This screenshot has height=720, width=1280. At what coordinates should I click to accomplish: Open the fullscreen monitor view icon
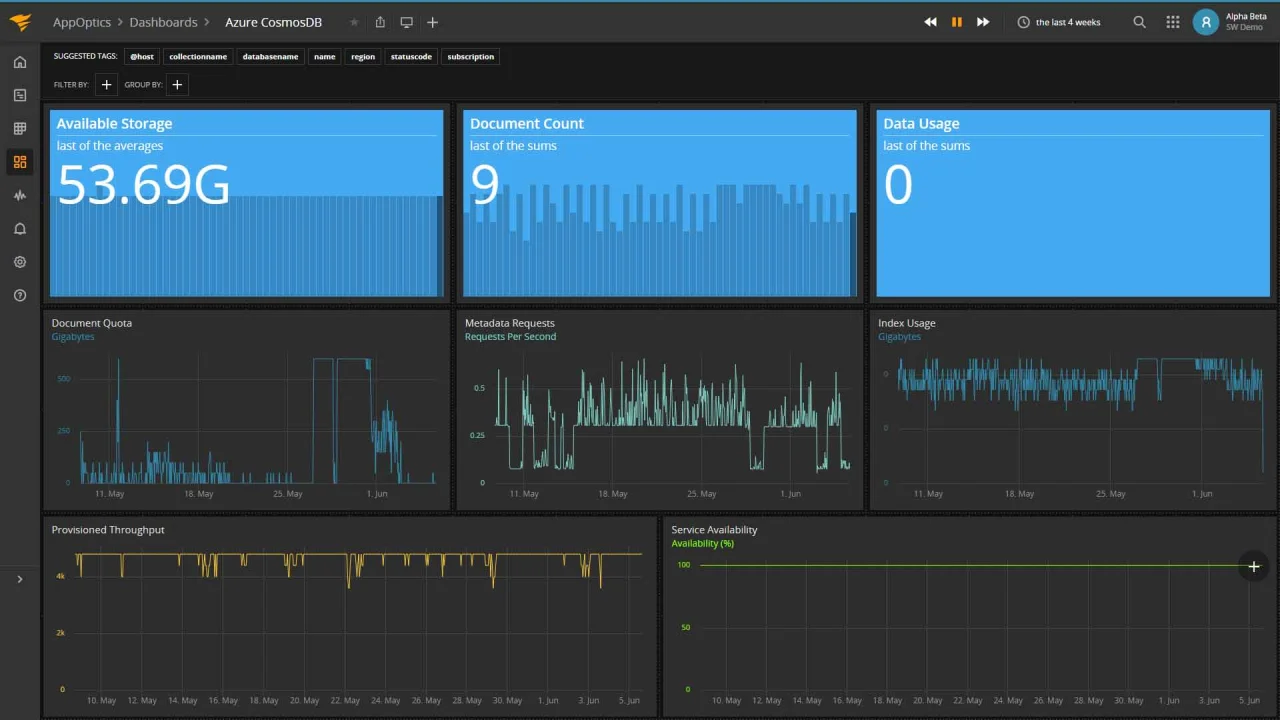click(406, 22)
